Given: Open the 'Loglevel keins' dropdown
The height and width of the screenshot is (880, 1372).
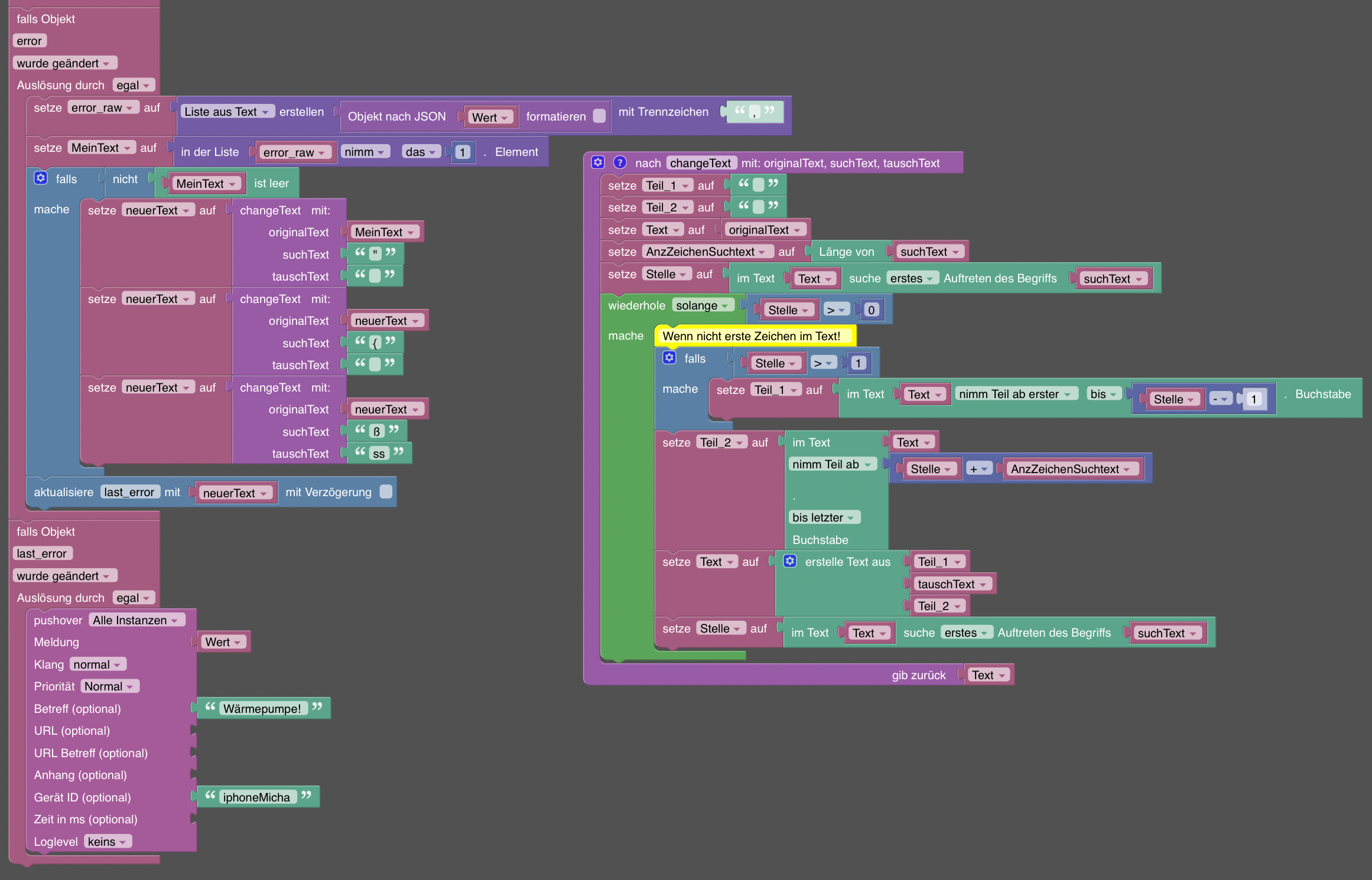Looking at the screenshot, I should pos(108,842).
